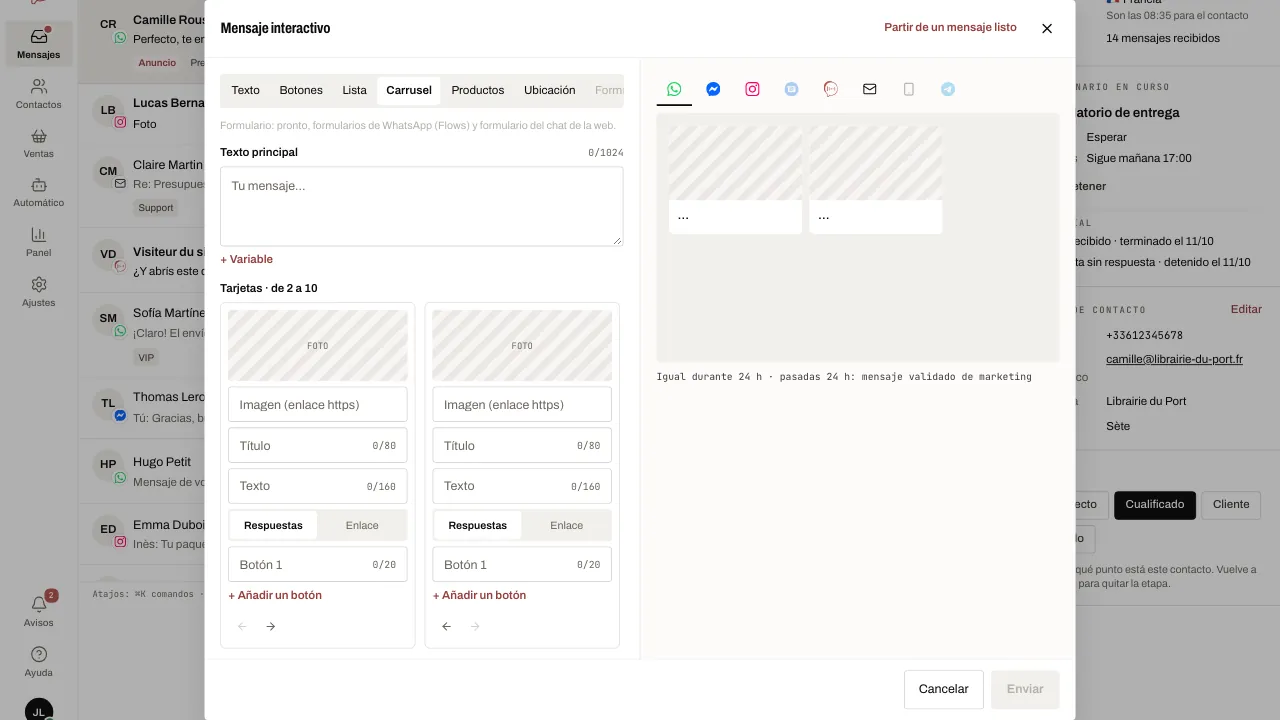
Task: Open Panel in the sidebar
Action: pyautogui.click(x=39, y=242)
